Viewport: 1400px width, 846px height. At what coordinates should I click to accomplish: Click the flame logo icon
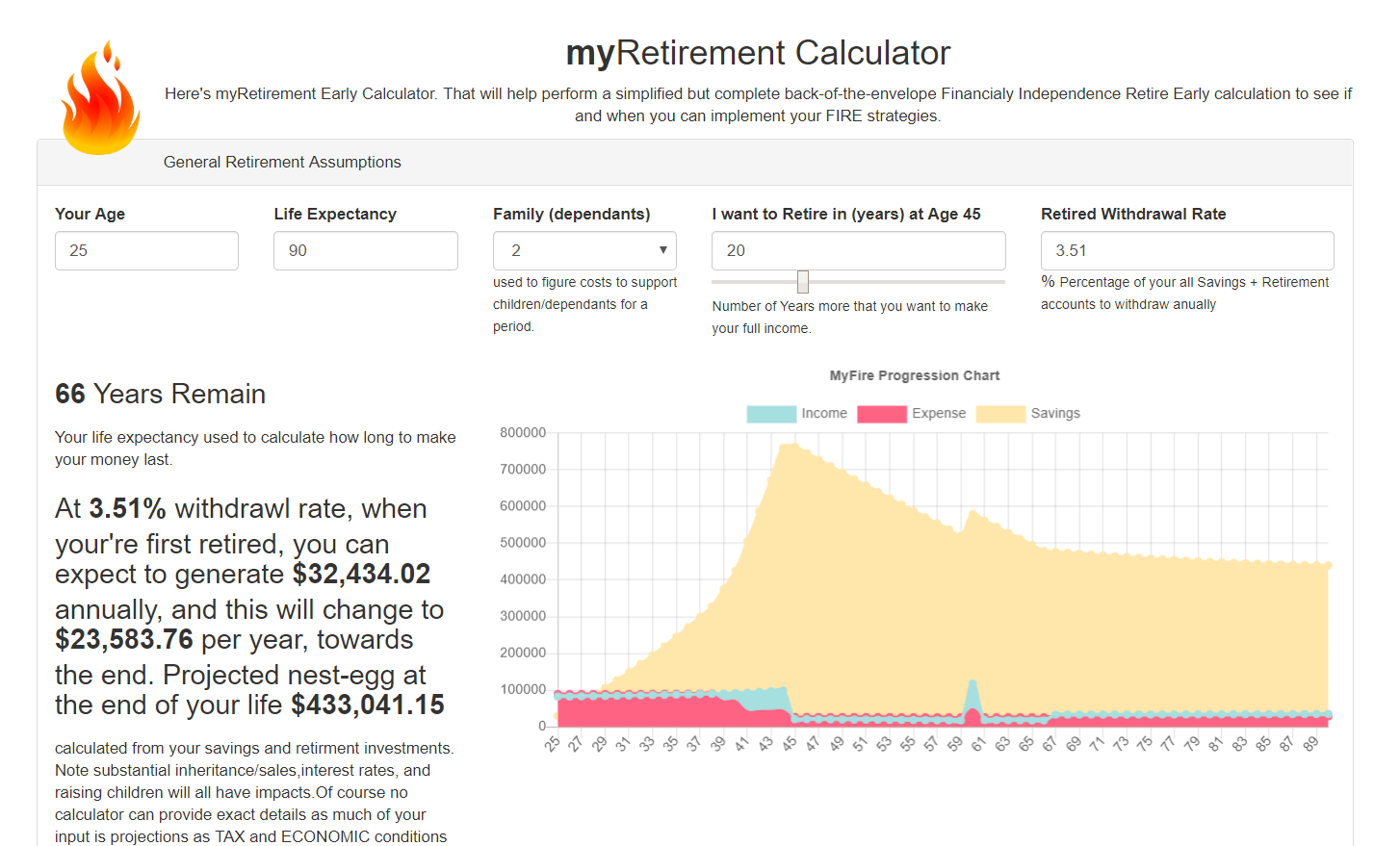[x=99, y=97]
